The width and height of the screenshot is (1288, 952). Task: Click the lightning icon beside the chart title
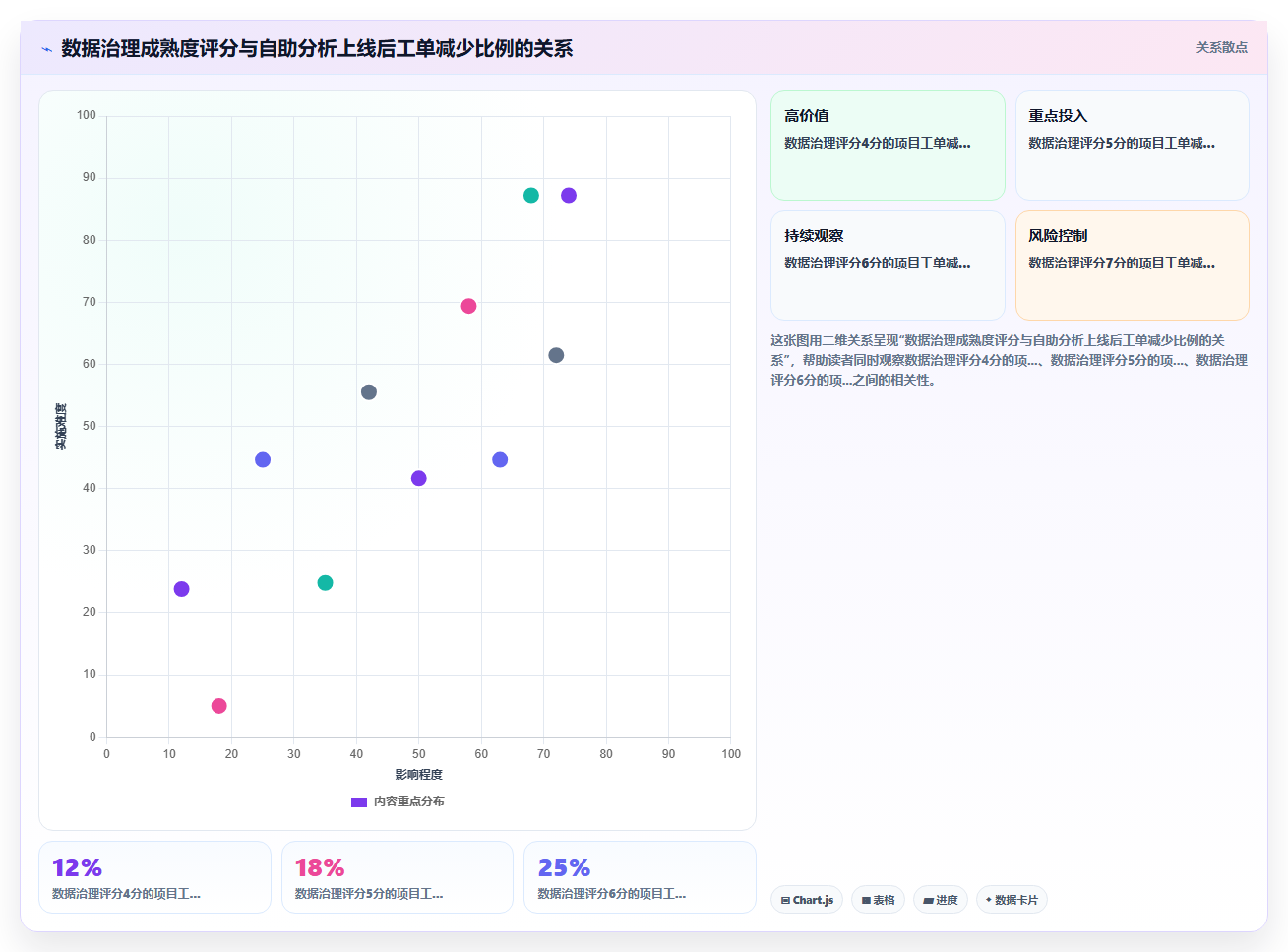46,49
